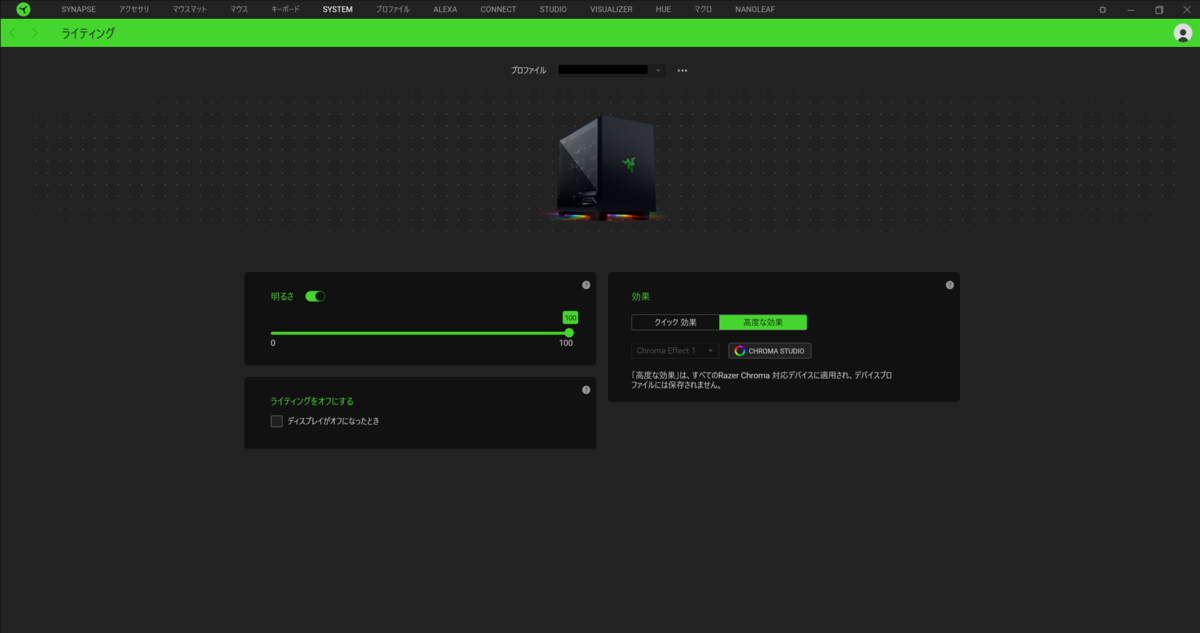Show help for the brightness panel
This screenshot has height=633, width=1200.
coord(586,285)
